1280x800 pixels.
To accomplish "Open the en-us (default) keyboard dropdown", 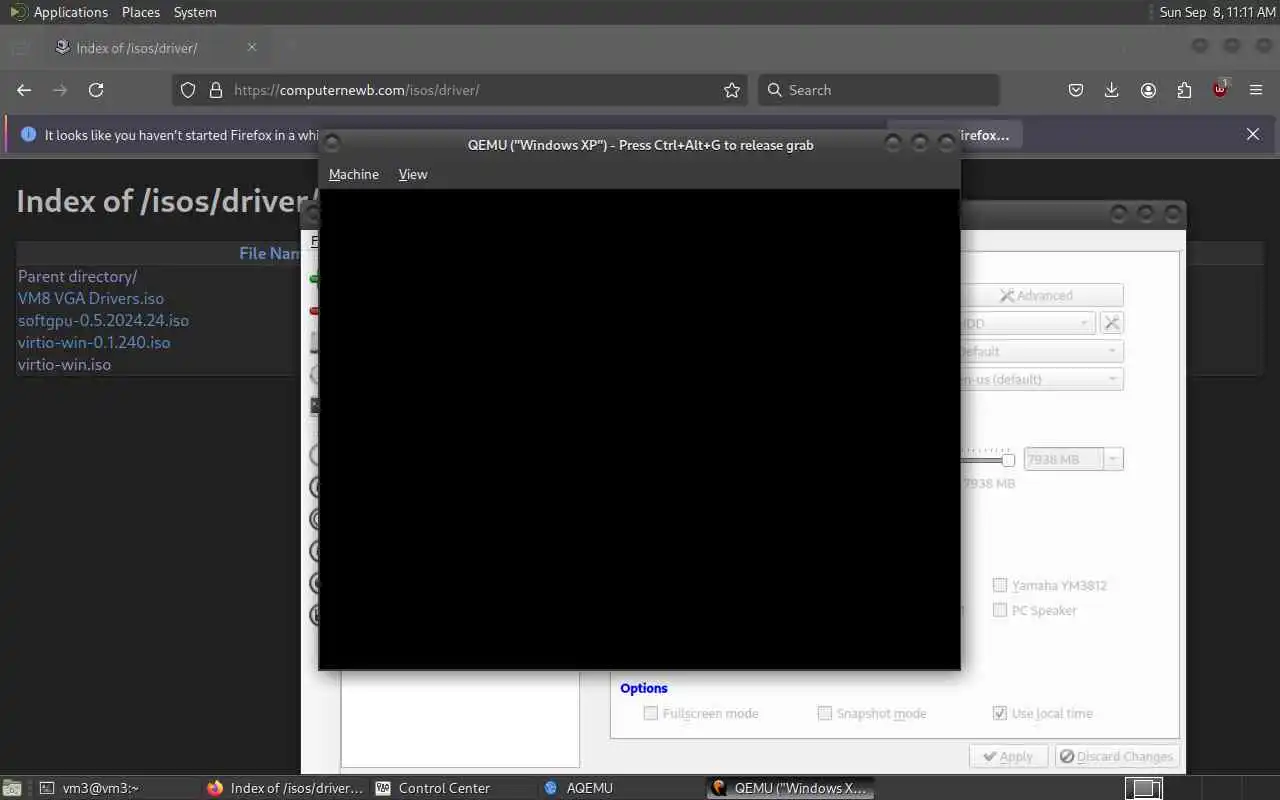I will coord(1041,379).
